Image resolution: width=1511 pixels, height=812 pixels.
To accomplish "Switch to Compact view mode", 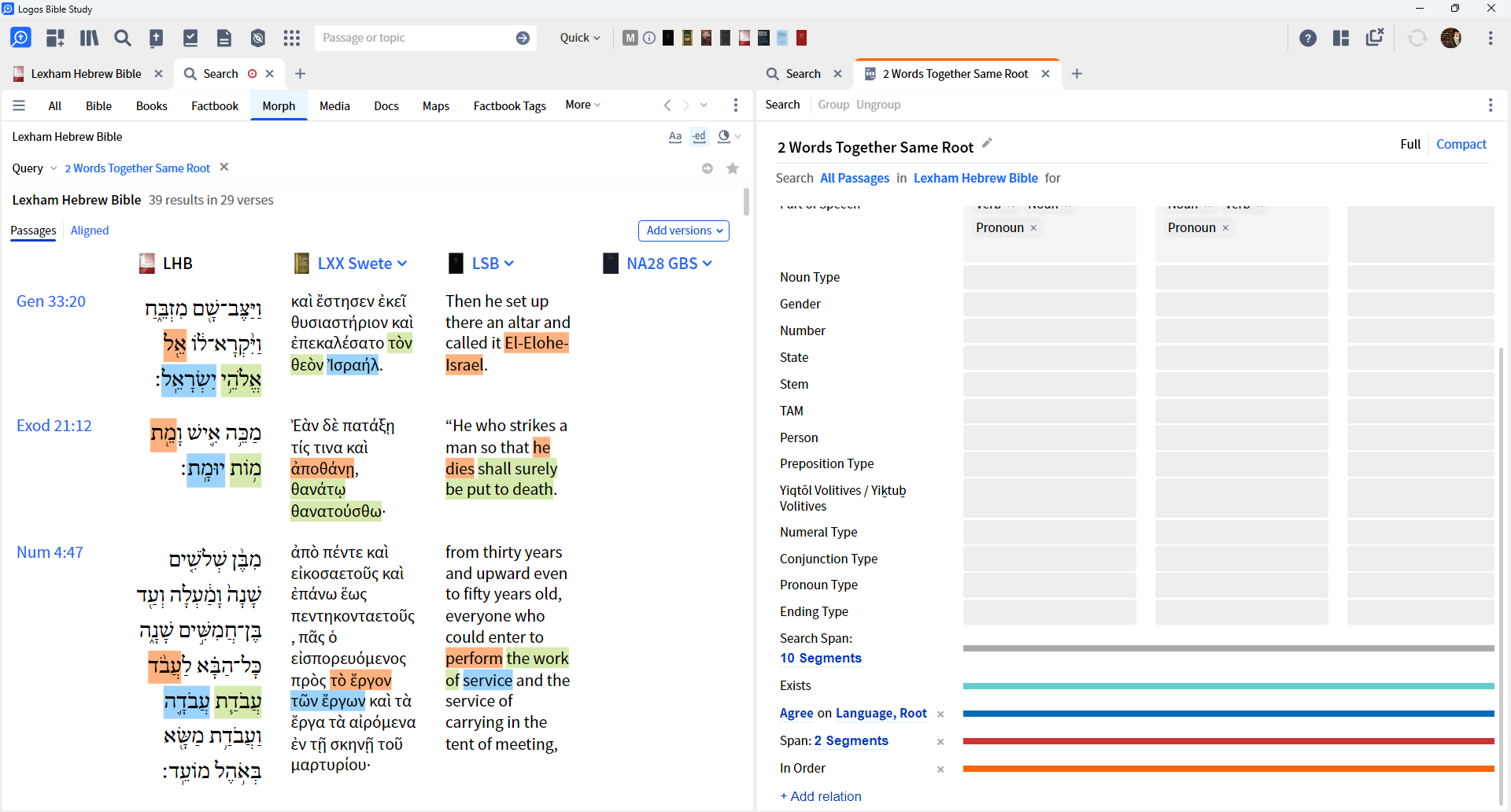I will 1461,144.
